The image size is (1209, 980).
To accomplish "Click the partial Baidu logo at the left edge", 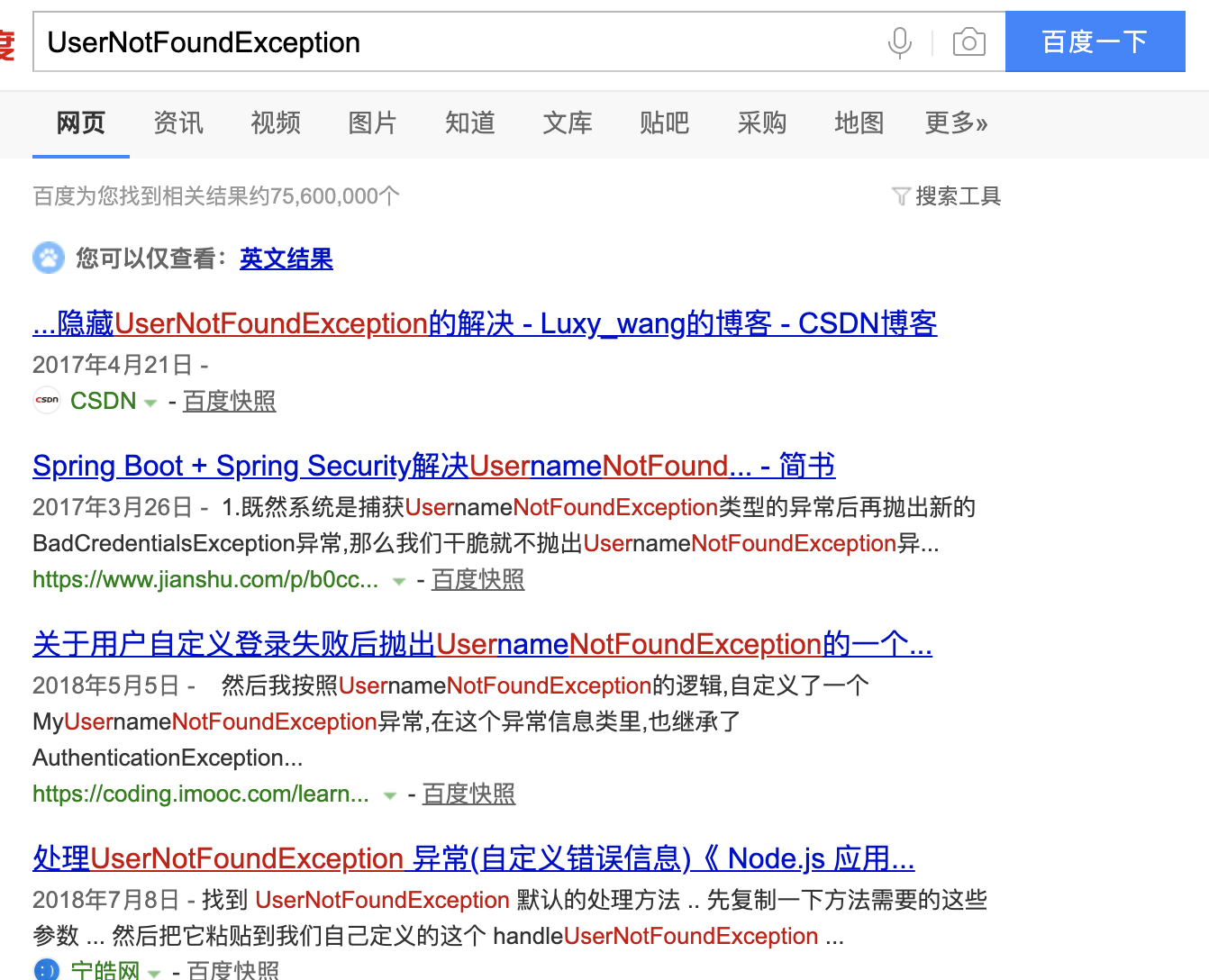I will (x=7, y=43).
